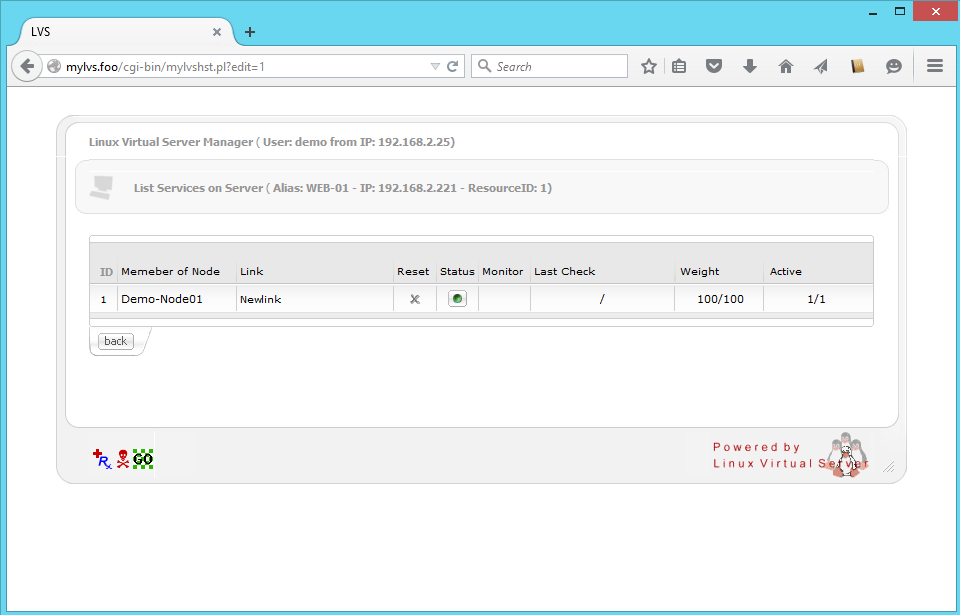Reload the page using the refresh arrow
The width and height of the screenshot is (960, 615).
453,66
